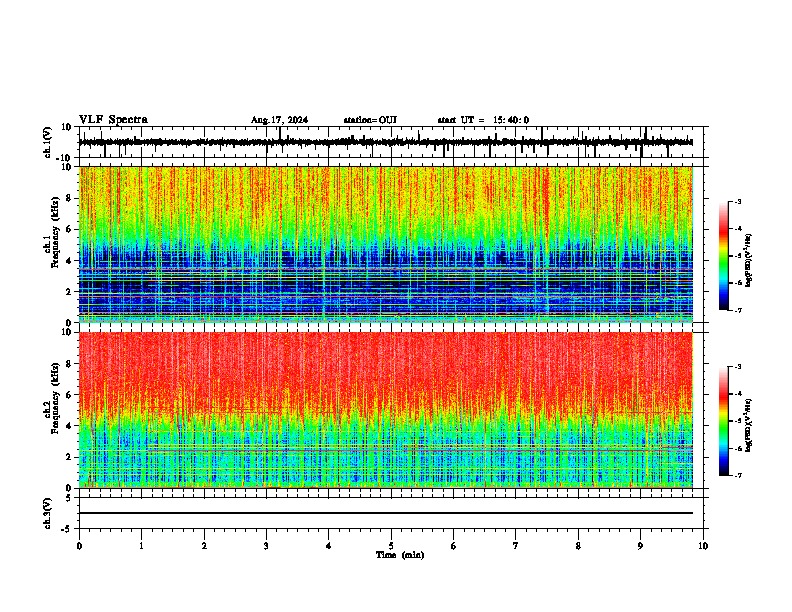Click the '-5' tick of ch.3(V) axis

point(68,529)
